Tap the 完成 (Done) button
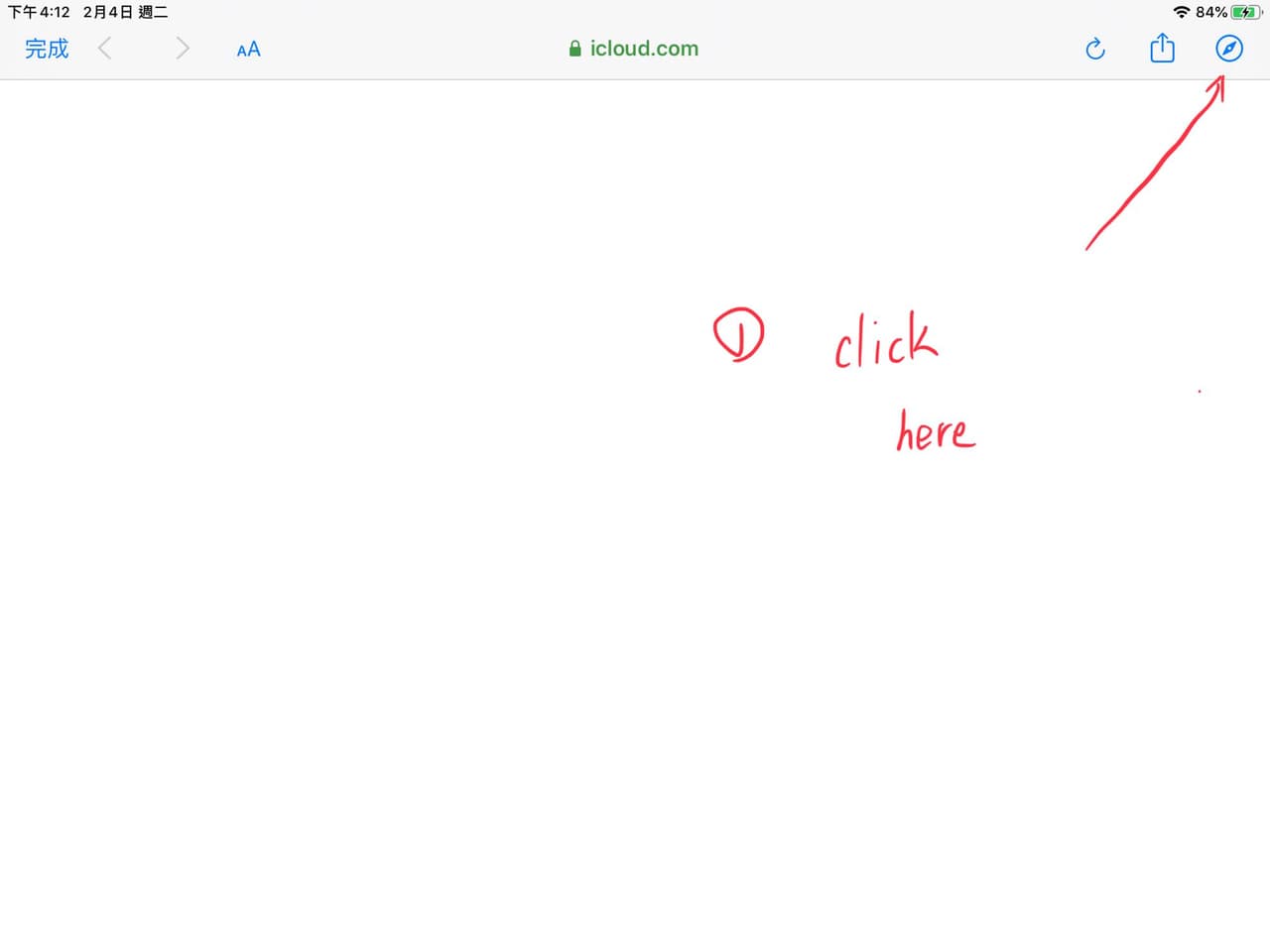This screenshot has width=1270, height=952. click(x=47, y=49)
